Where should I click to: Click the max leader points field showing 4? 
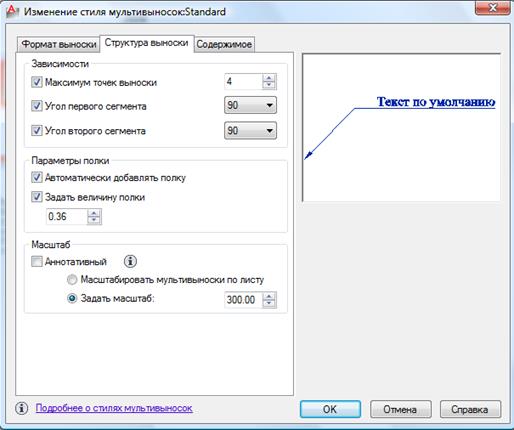click(243, 82)
